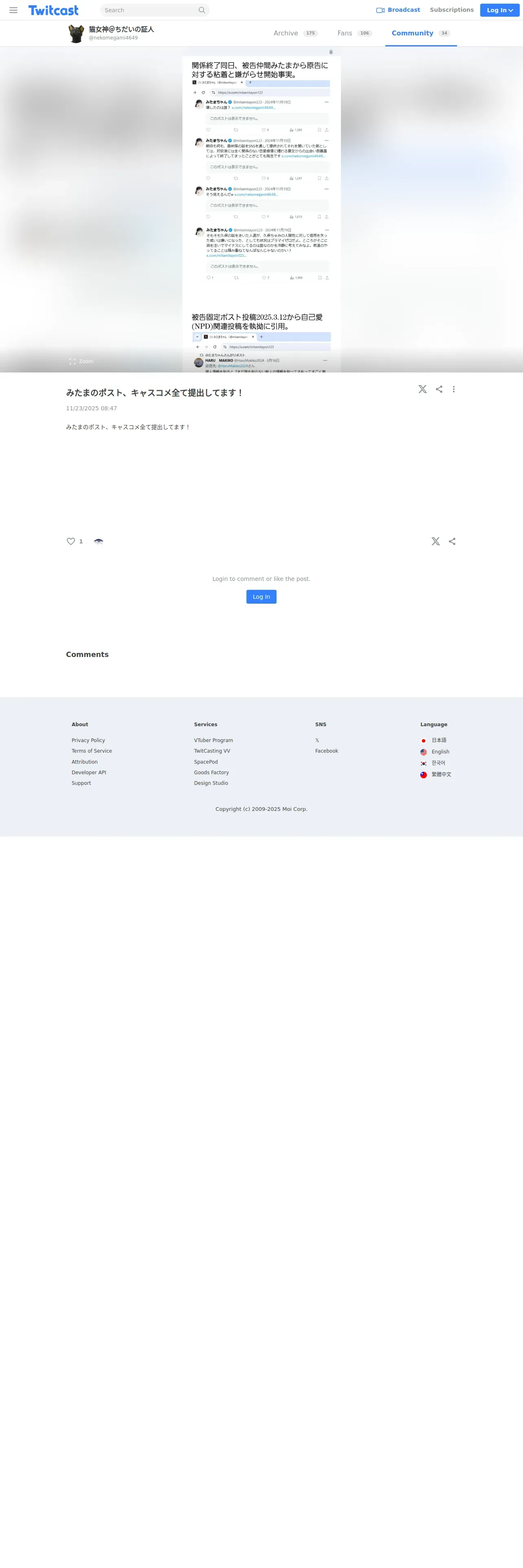The height and width of the screenshot is (1568, 523).
Task: Click the Korea flag icon
Action: pos(424,763)
